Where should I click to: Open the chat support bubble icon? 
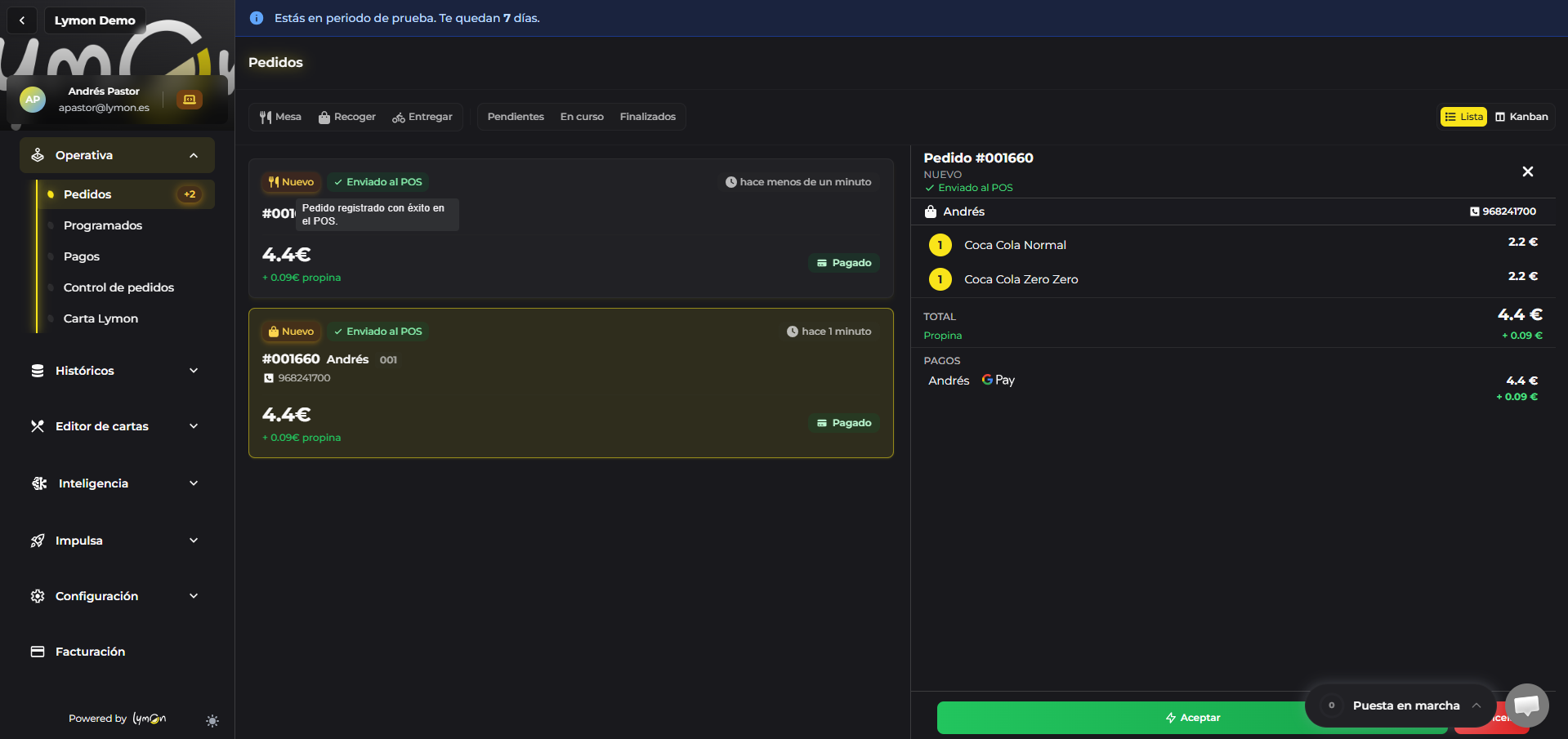click(x=1526, y=705)
